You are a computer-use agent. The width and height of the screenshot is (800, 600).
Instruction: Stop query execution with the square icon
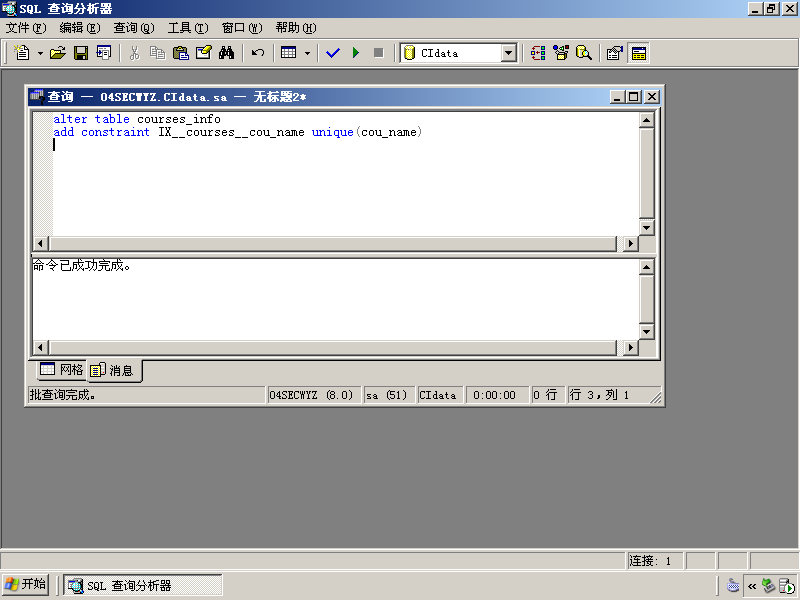[x=379, y=53]
